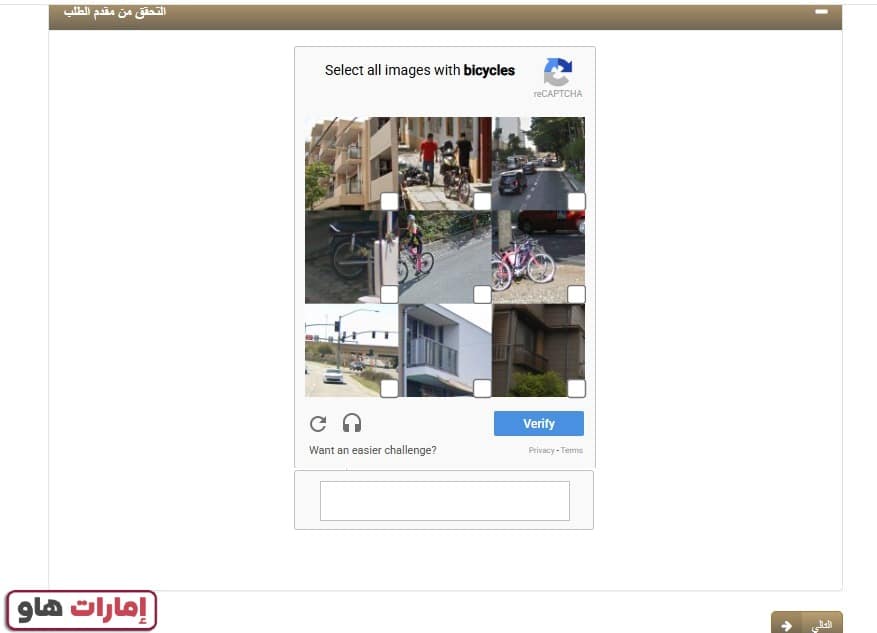Open the Privacy link
The width and height of the screenshot is (877, 633).
click(x=541, y=451)
